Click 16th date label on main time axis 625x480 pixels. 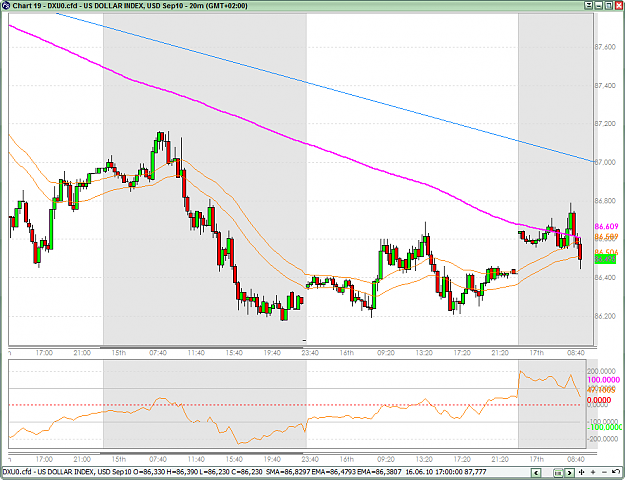(x=347, y=353)
